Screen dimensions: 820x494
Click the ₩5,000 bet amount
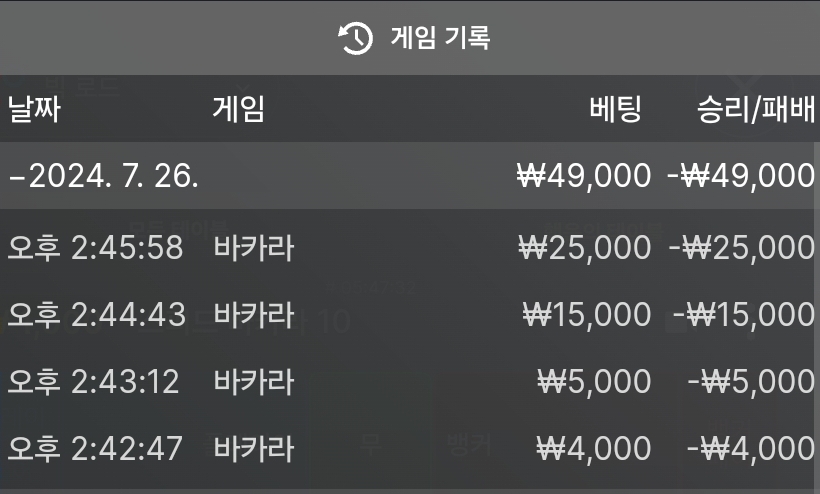coord(595,382)
